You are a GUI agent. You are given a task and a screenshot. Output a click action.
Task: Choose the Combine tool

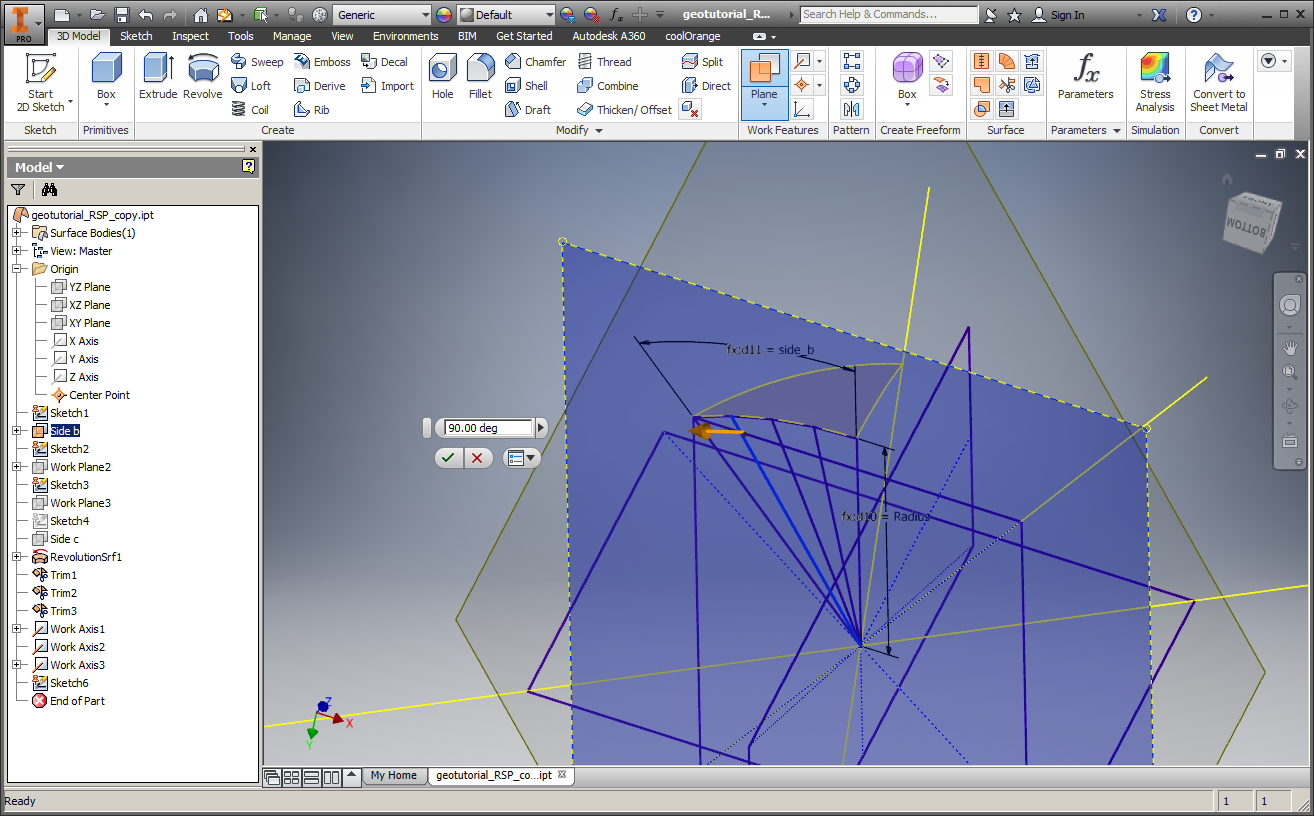click(607, 86)
